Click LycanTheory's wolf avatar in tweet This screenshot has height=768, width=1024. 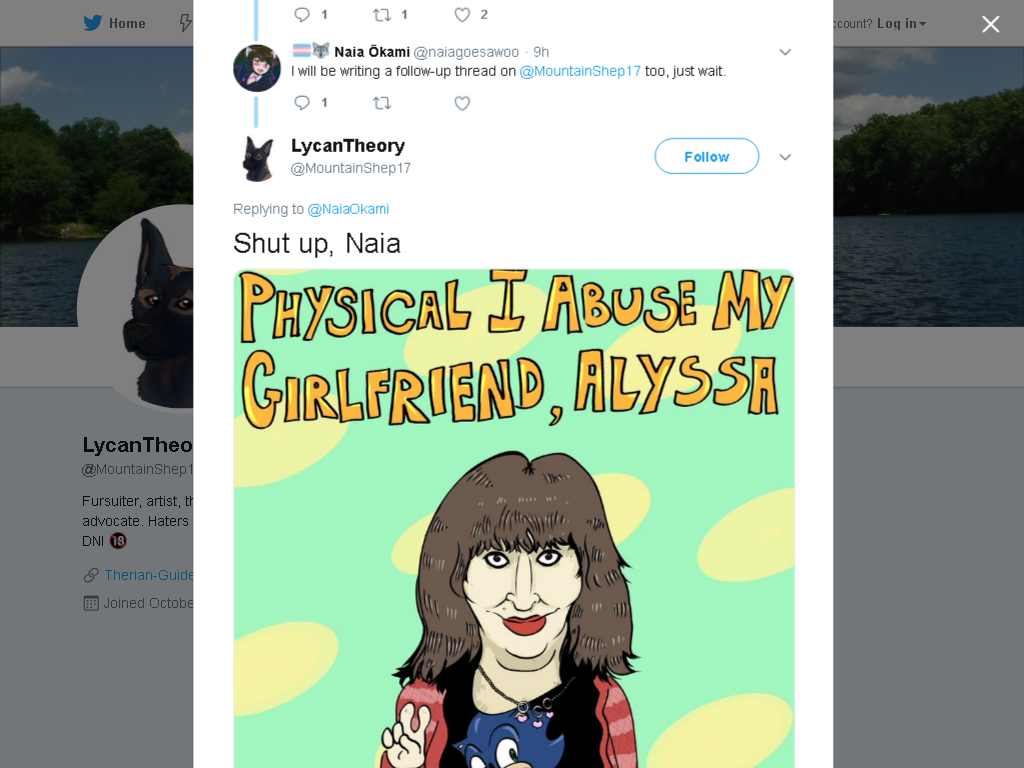click(257, 157)
